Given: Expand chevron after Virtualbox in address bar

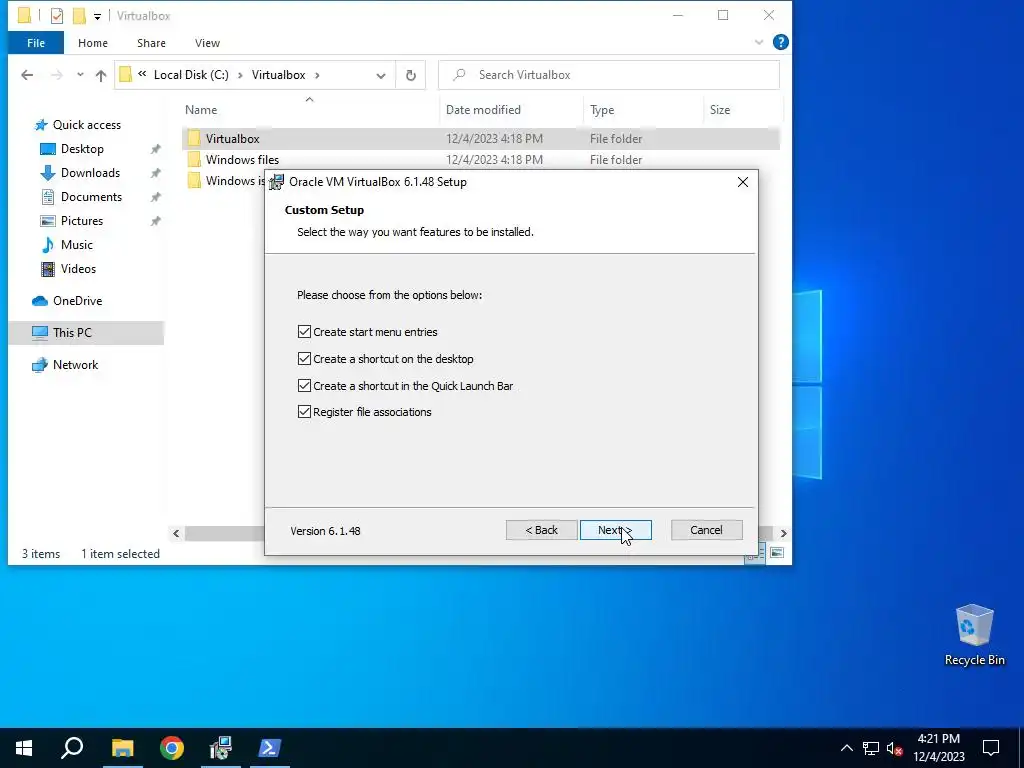Looking at the screenshot, I should point(317,75).
